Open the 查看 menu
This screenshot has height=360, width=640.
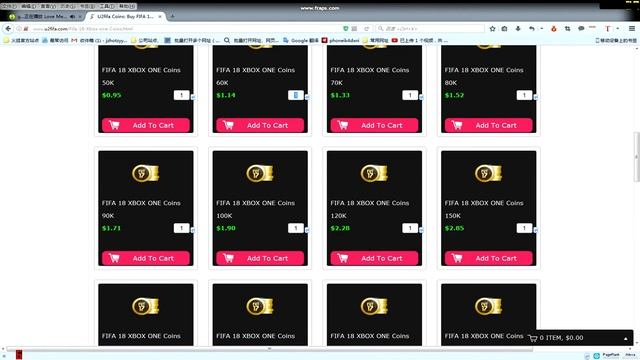(x=48, y=6)
